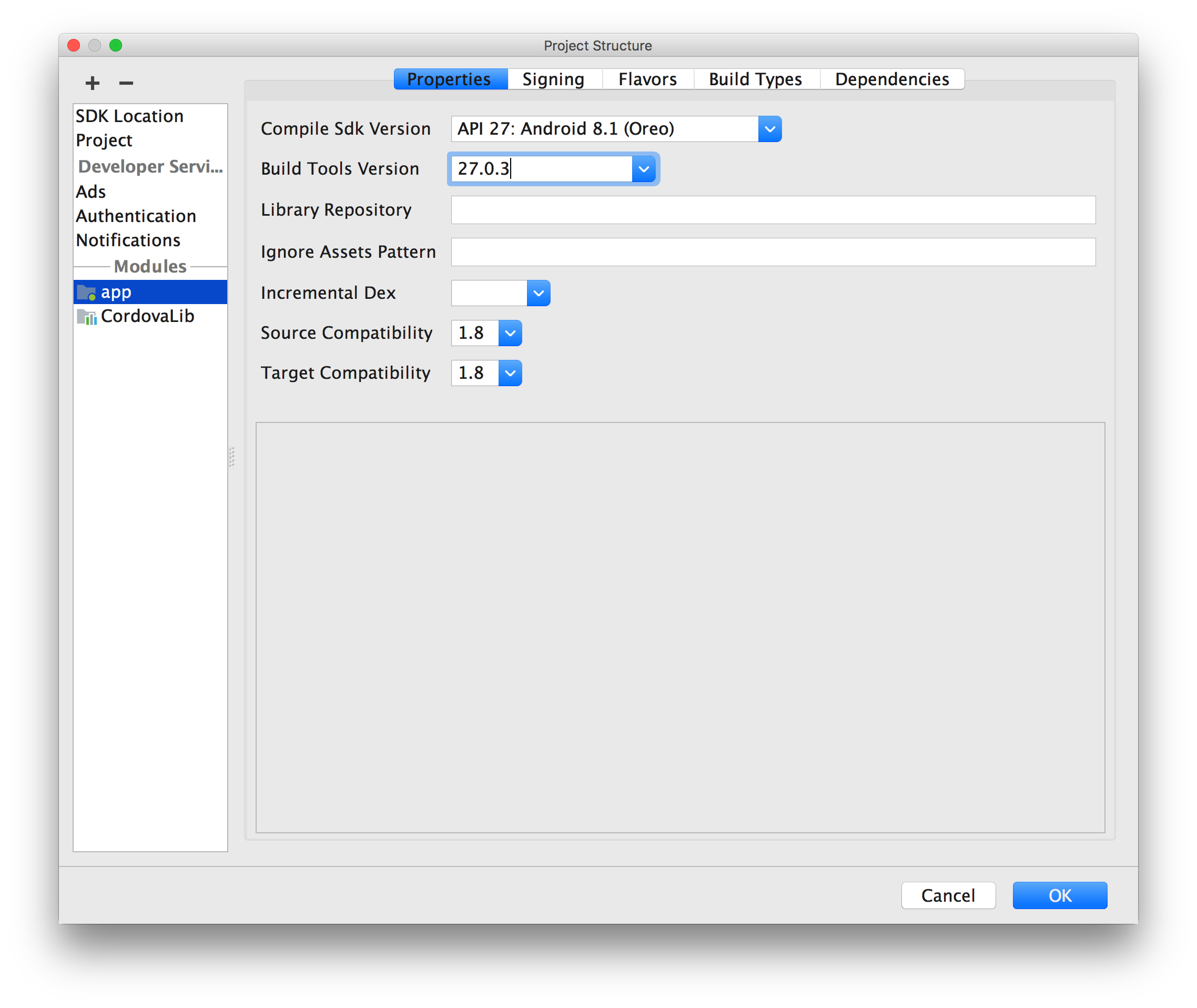The height and width of the screenshot is (1008, 1197).
Task: Open Target Compatibility dropdown
Action: click(510, 373)
